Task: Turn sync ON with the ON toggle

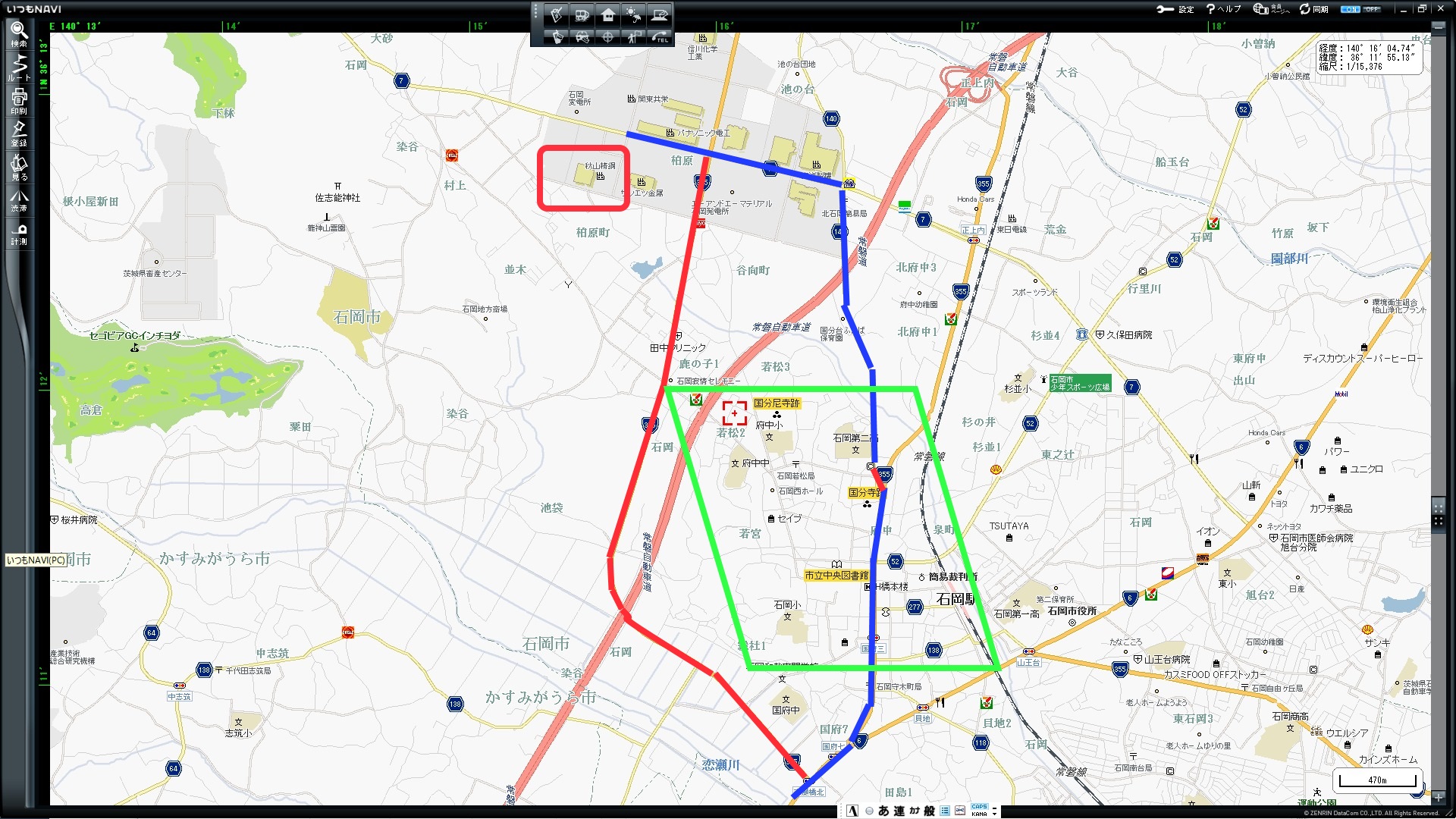Action: (1351, 9)
